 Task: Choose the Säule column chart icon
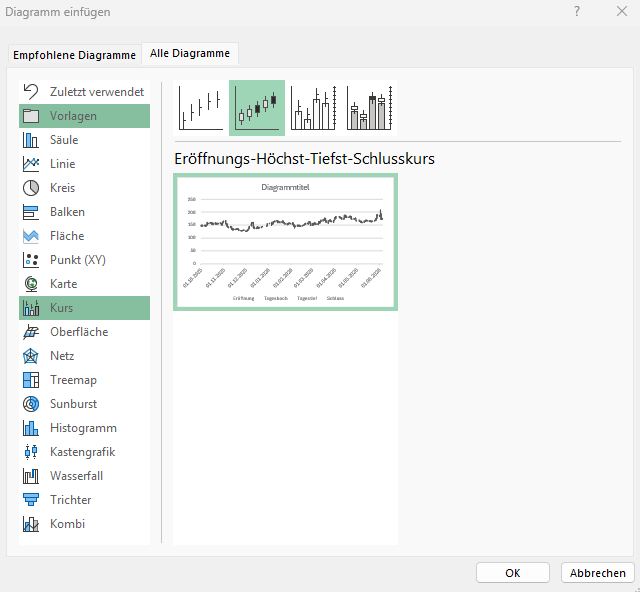coord(31,140)
